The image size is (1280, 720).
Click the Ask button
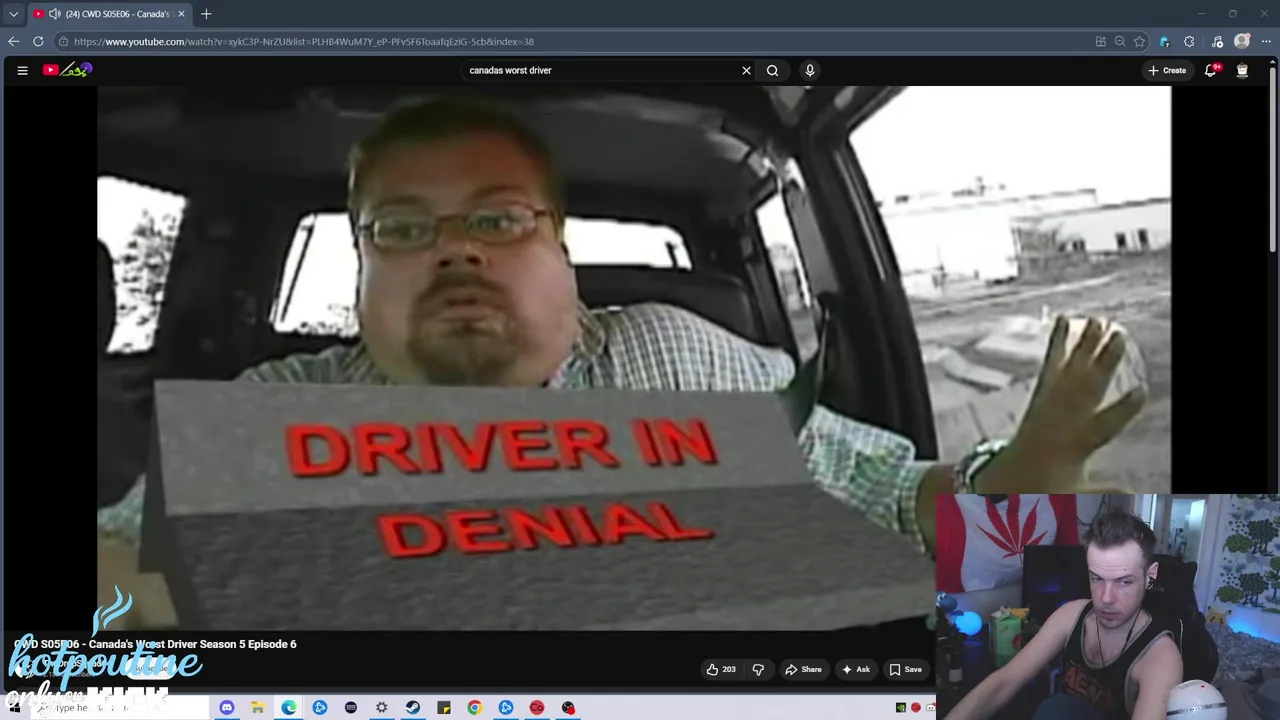(856, 669)
